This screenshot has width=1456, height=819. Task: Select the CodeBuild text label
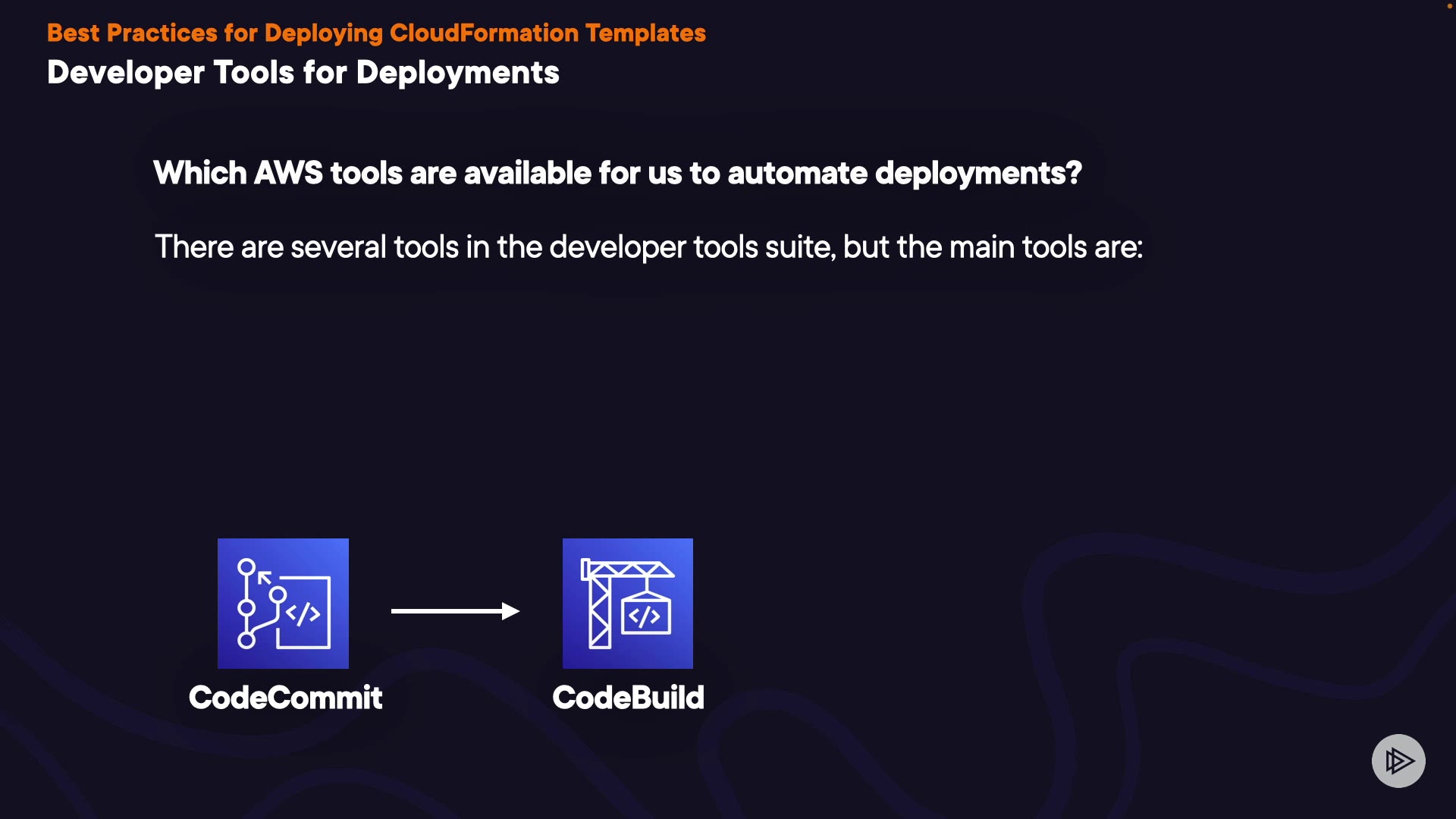[628, 698]
